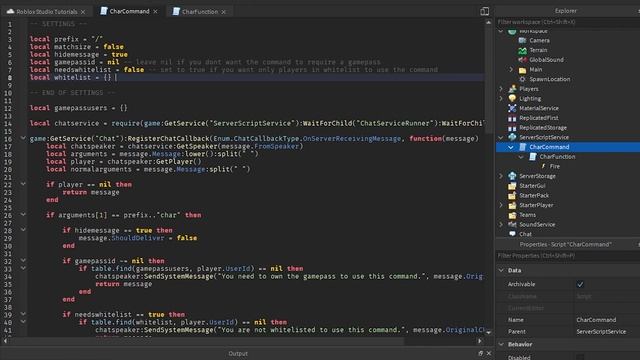The height and width of the screenshot is (360, 640).
Task: Collapse the ServerScriptService node
Action: pos(501,138)
